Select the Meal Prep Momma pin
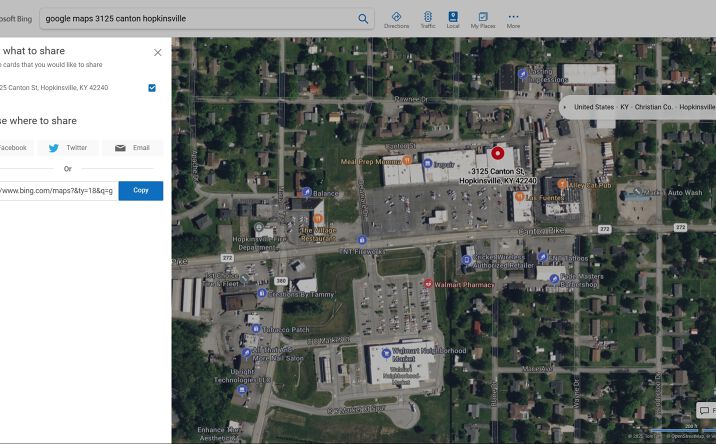Image resolution: width=716 pixels, height=444 pixels. point(406,160)
